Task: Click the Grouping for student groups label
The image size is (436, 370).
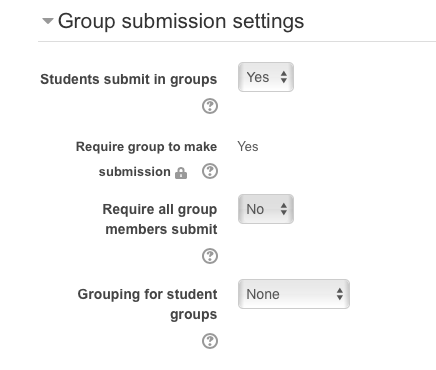Action: [147, 304]
